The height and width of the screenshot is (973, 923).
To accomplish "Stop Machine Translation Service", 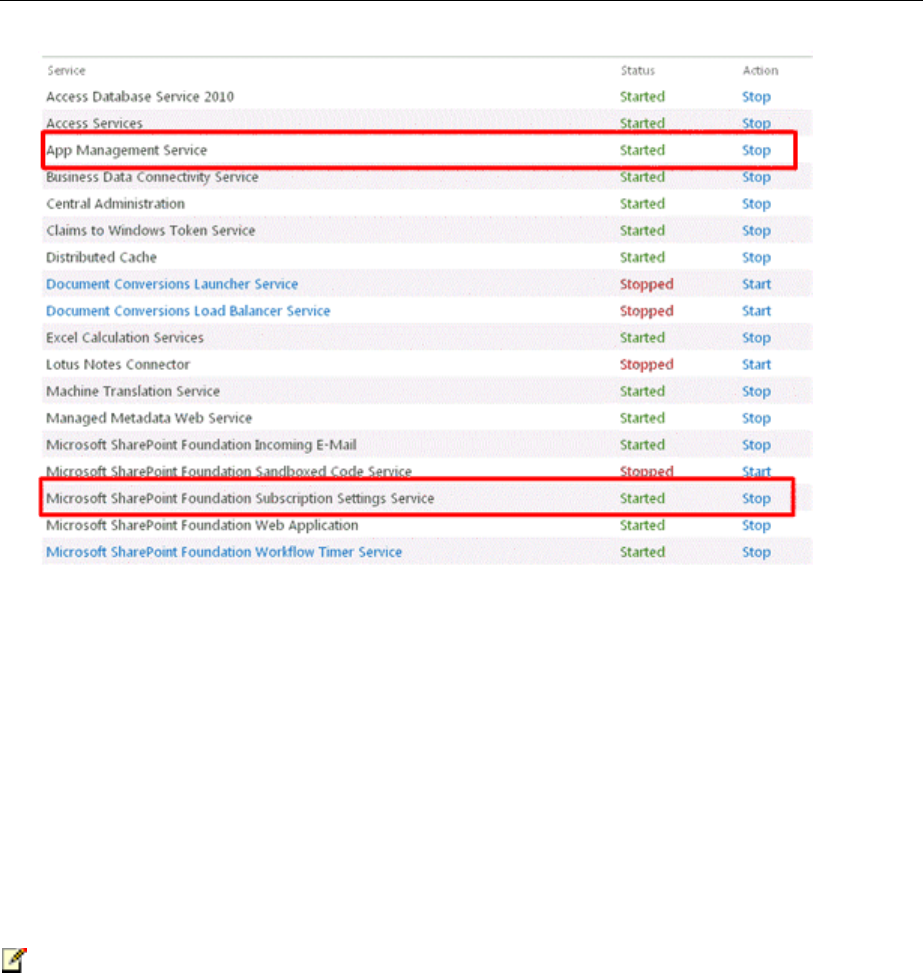I will (x=756, y=392).
